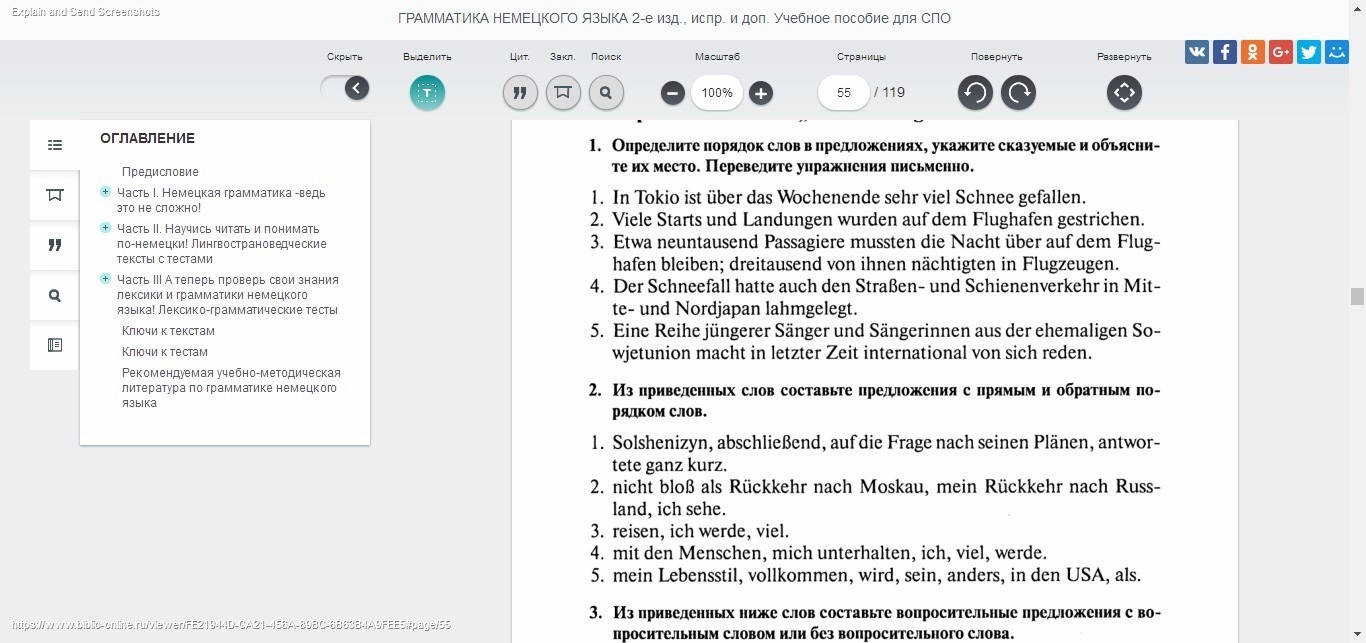The height and width of the screenshot is (643, 1366).
Task: Open Поиск search from the toolbar
Action: [x=606, y=93]
